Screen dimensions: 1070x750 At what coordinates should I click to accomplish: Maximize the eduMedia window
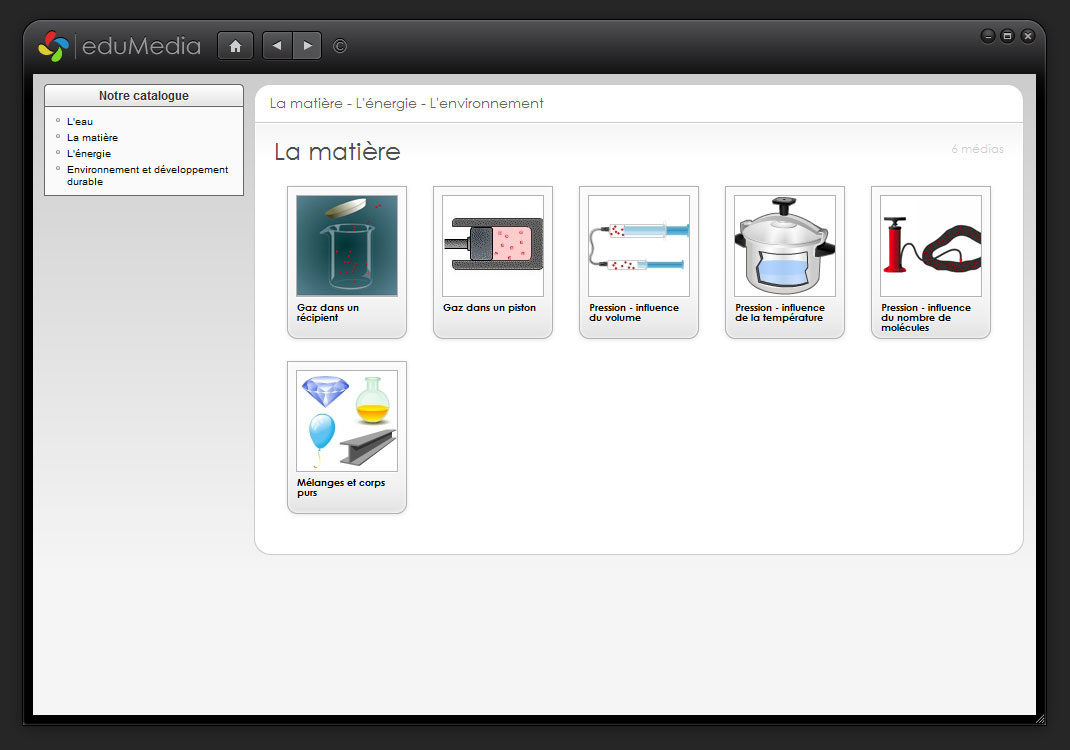[1007, 36]
